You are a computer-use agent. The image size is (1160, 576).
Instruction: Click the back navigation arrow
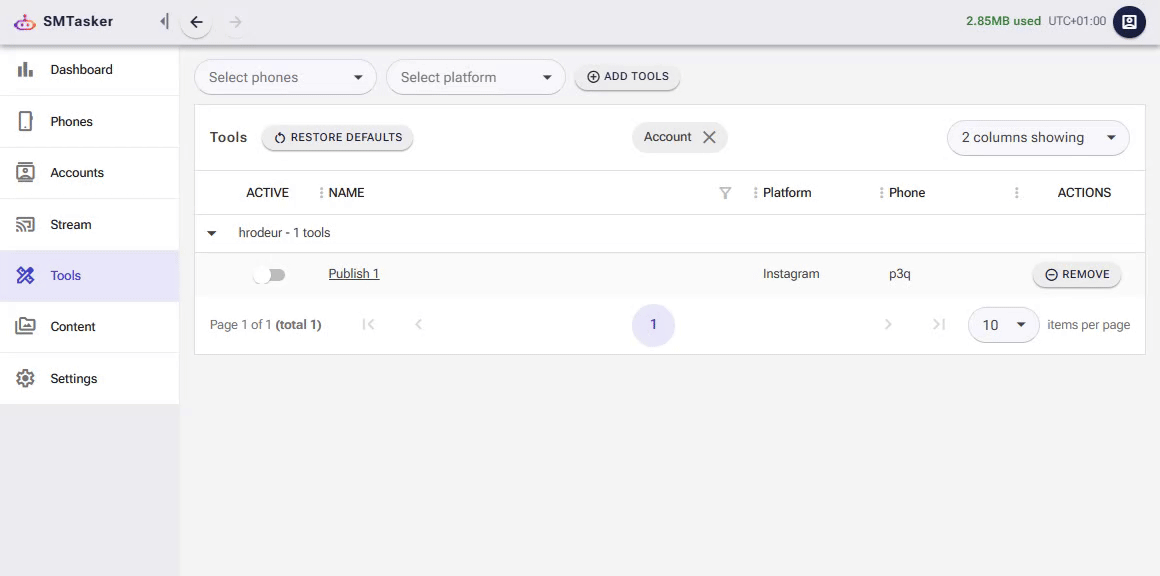(196, 21)
